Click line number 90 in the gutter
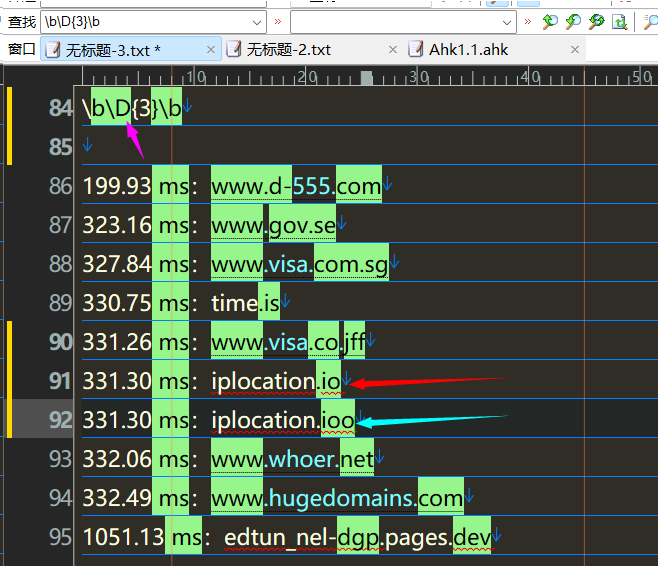The width and height of the screenshot is (658, 566). click(60, 342)
